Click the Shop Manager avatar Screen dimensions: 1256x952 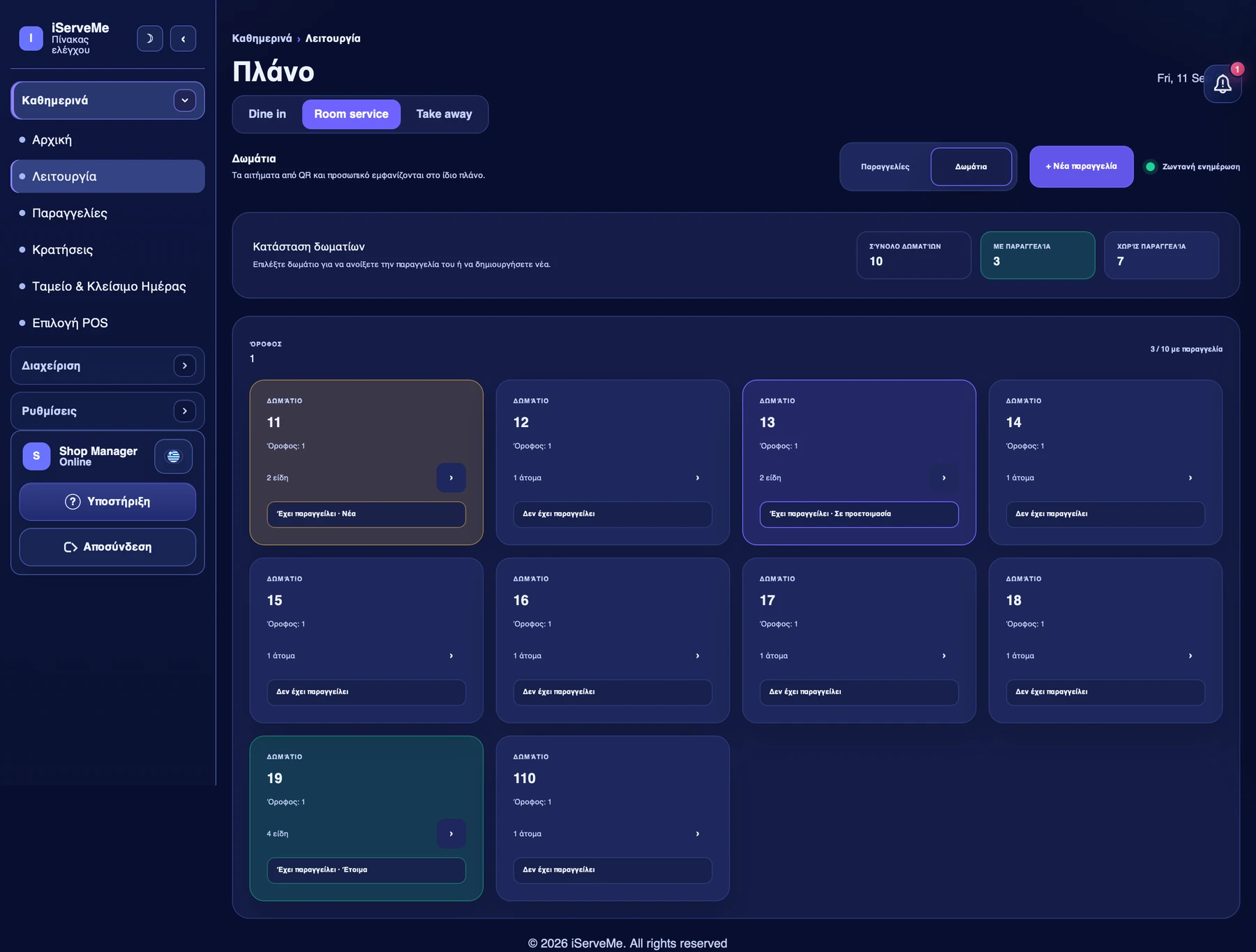click(36, 456)
